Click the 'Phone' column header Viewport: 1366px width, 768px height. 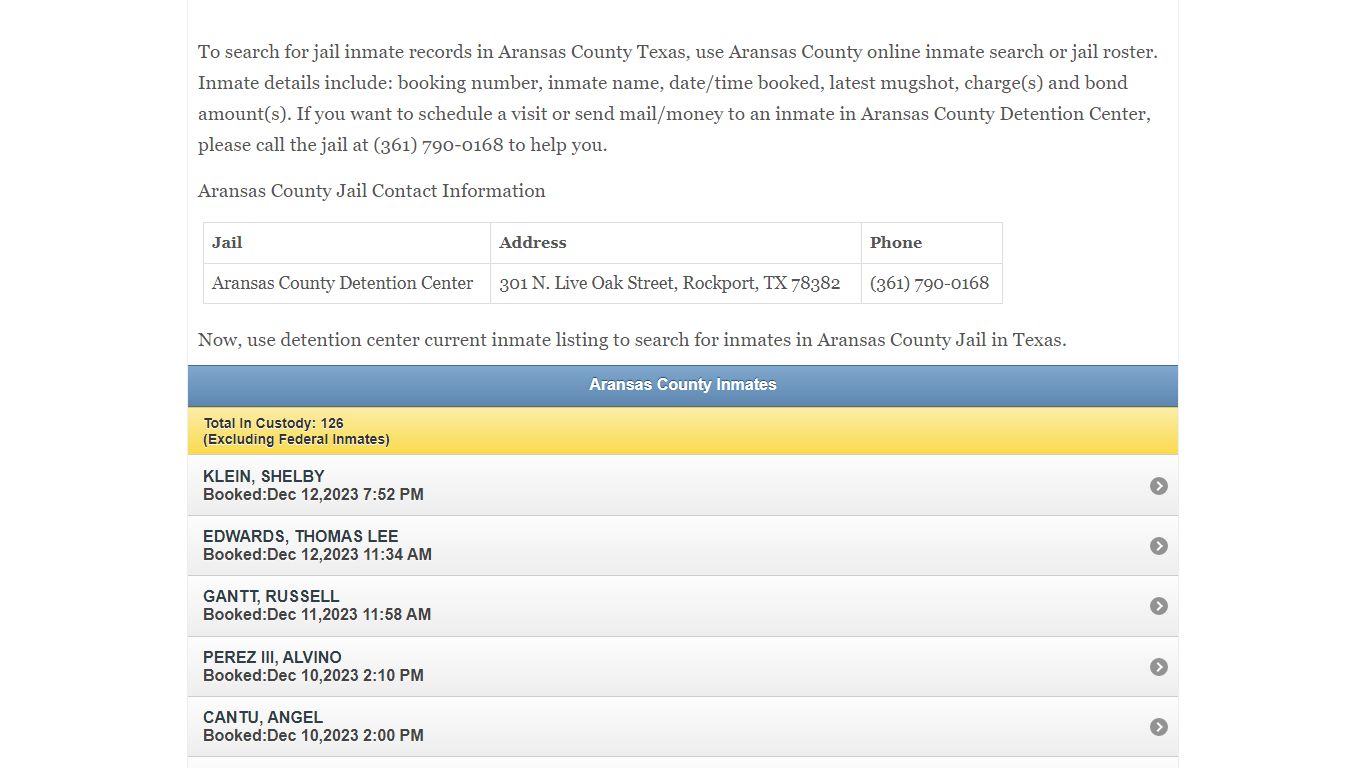[931, 243]
